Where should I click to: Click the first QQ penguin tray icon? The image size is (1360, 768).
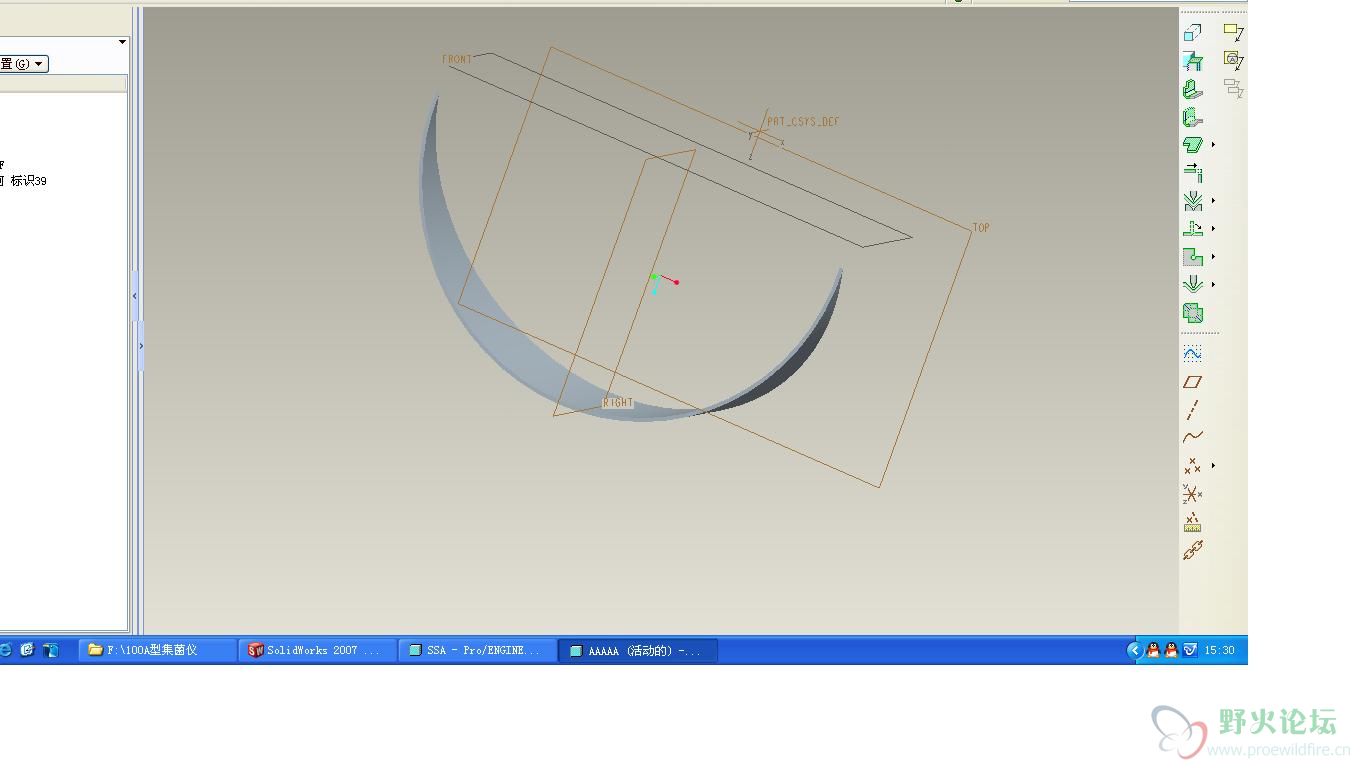[1153, 650]
